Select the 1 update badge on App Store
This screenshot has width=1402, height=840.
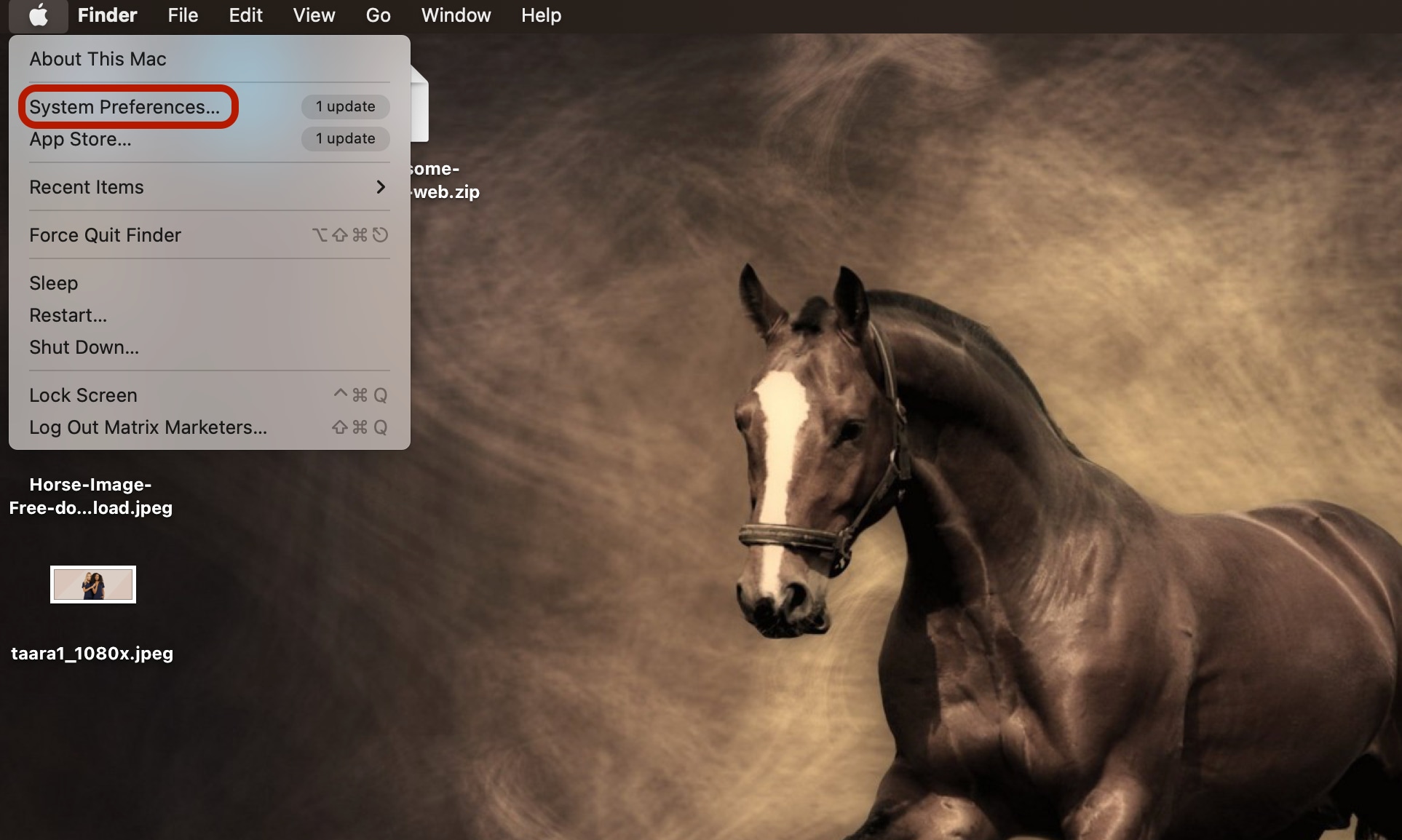pos(344,139)
